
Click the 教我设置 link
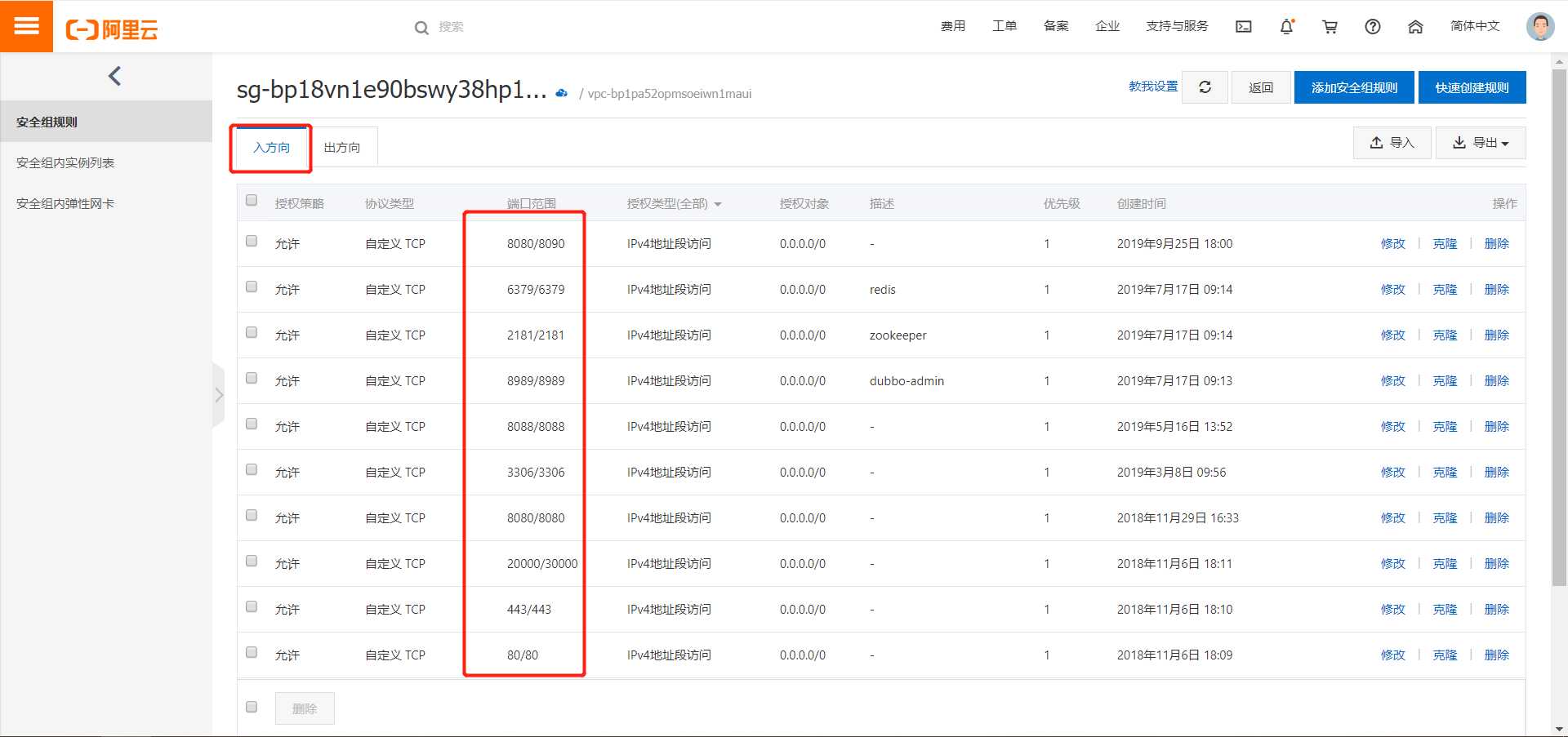click(x=1153, y=87)
